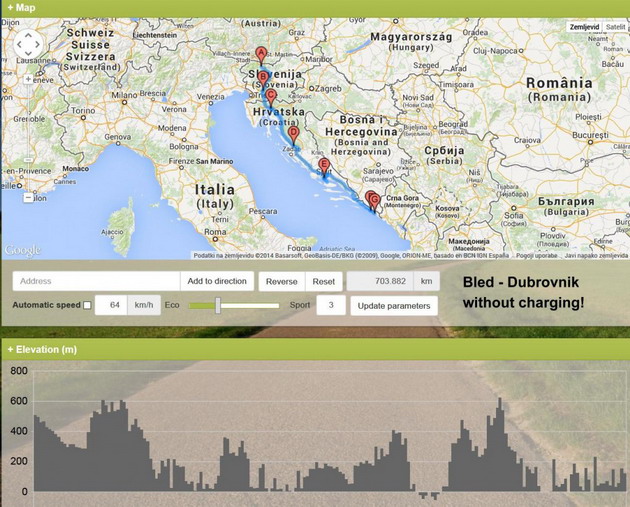
Task: Collapse the Elevation (m) panel header
Action: click(x=42, y=349)
